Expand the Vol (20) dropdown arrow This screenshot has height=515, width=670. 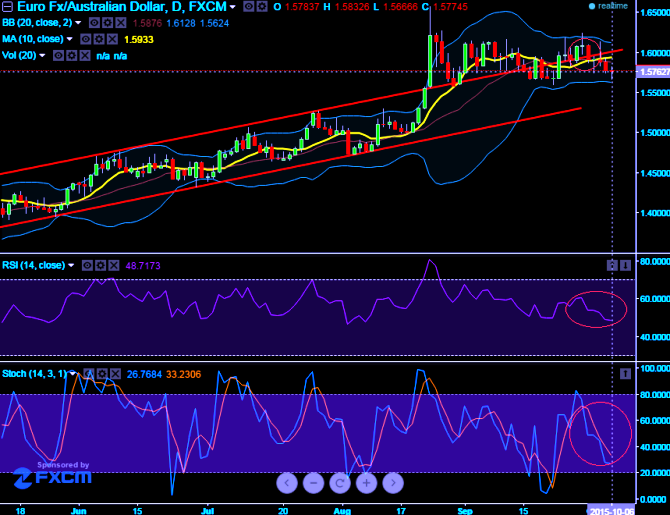[x=42, y=56]
